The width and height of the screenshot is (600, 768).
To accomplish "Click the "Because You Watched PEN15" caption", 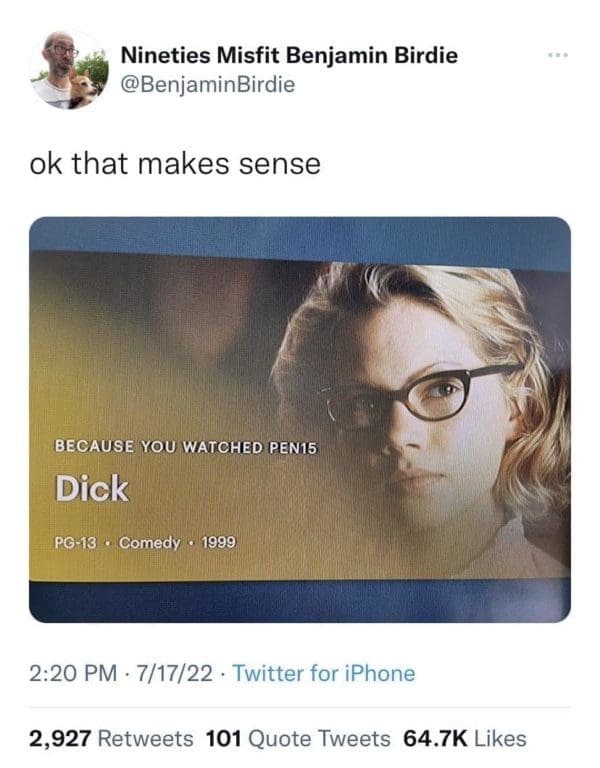I will pyautogui.click(x=185, y=445).
